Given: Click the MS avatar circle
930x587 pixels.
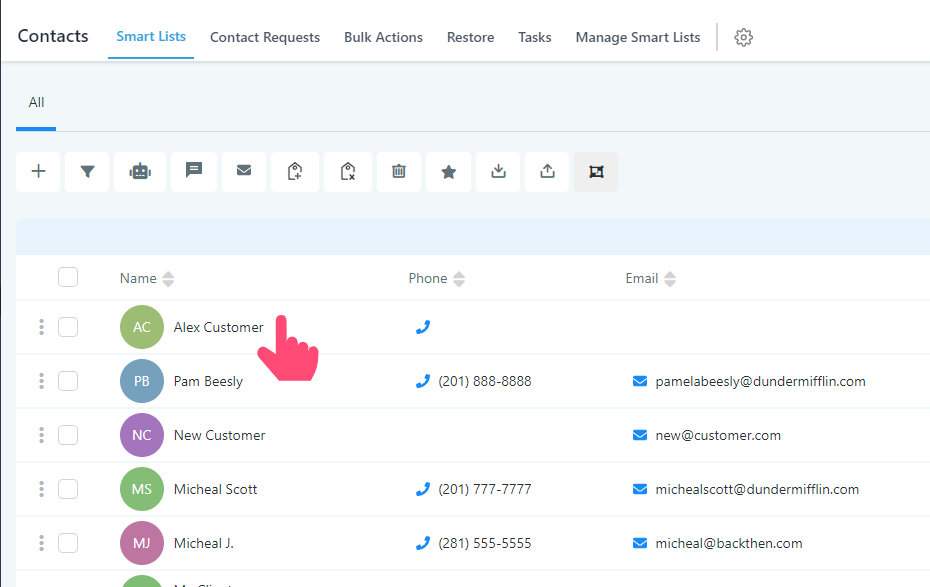Looking at the screenshot, I should 142,489.
